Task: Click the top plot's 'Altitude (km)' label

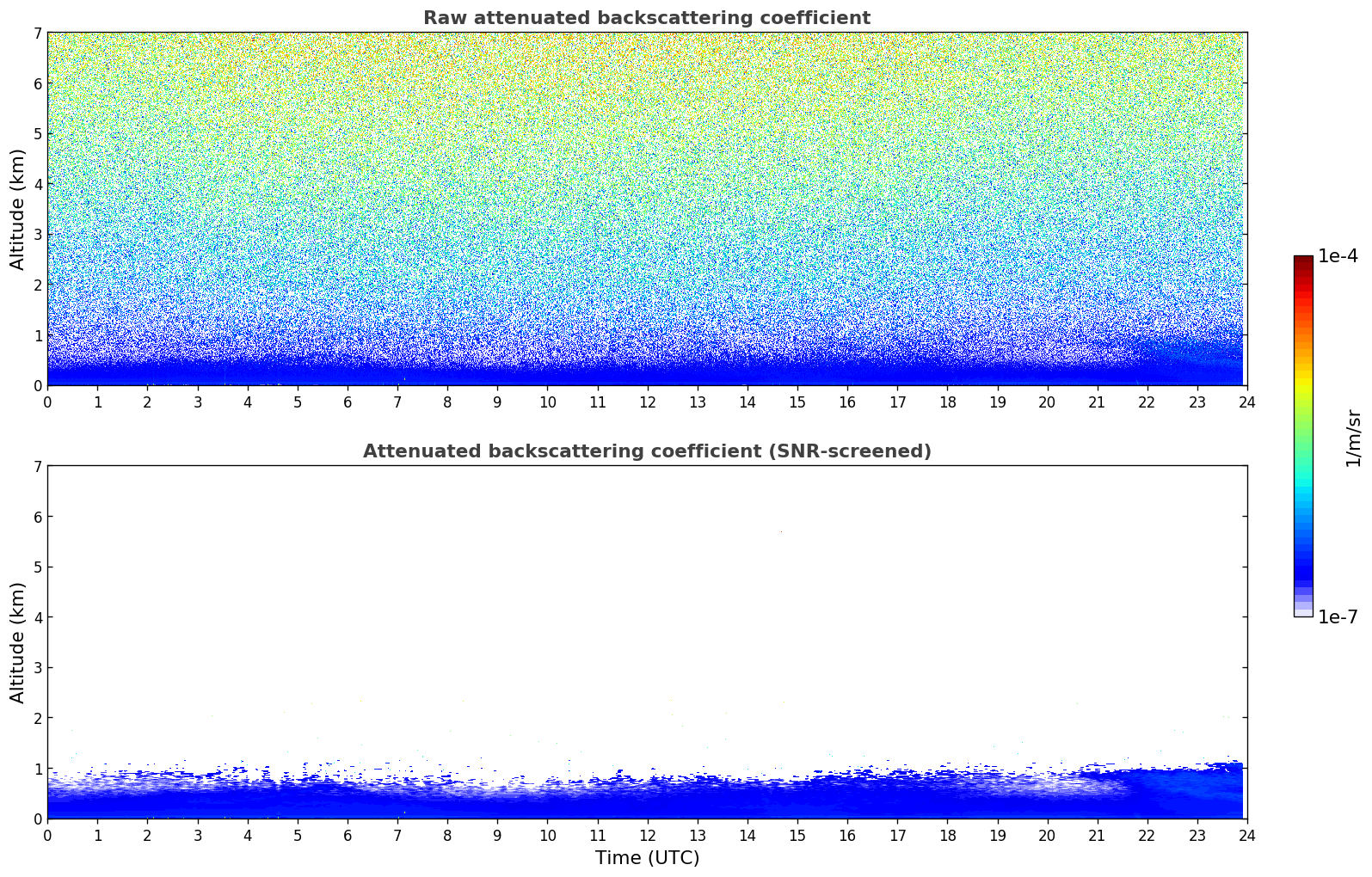Action: click(x=18, y=209)
